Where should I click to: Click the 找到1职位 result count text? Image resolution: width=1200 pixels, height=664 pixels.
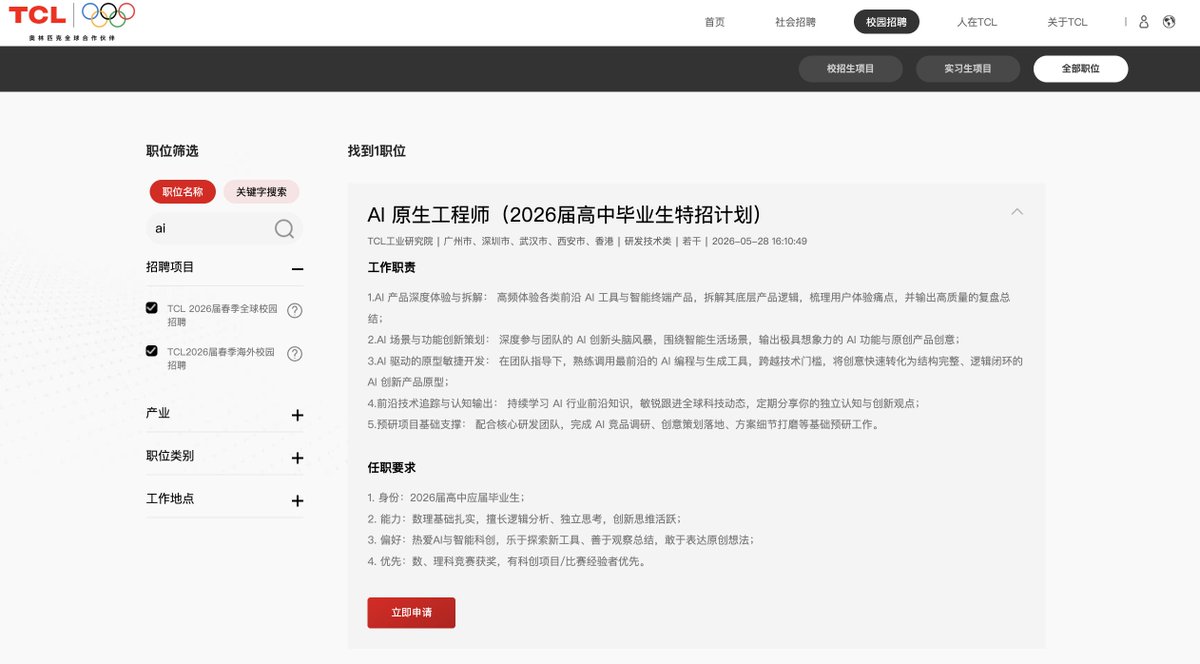click(377, 151)
